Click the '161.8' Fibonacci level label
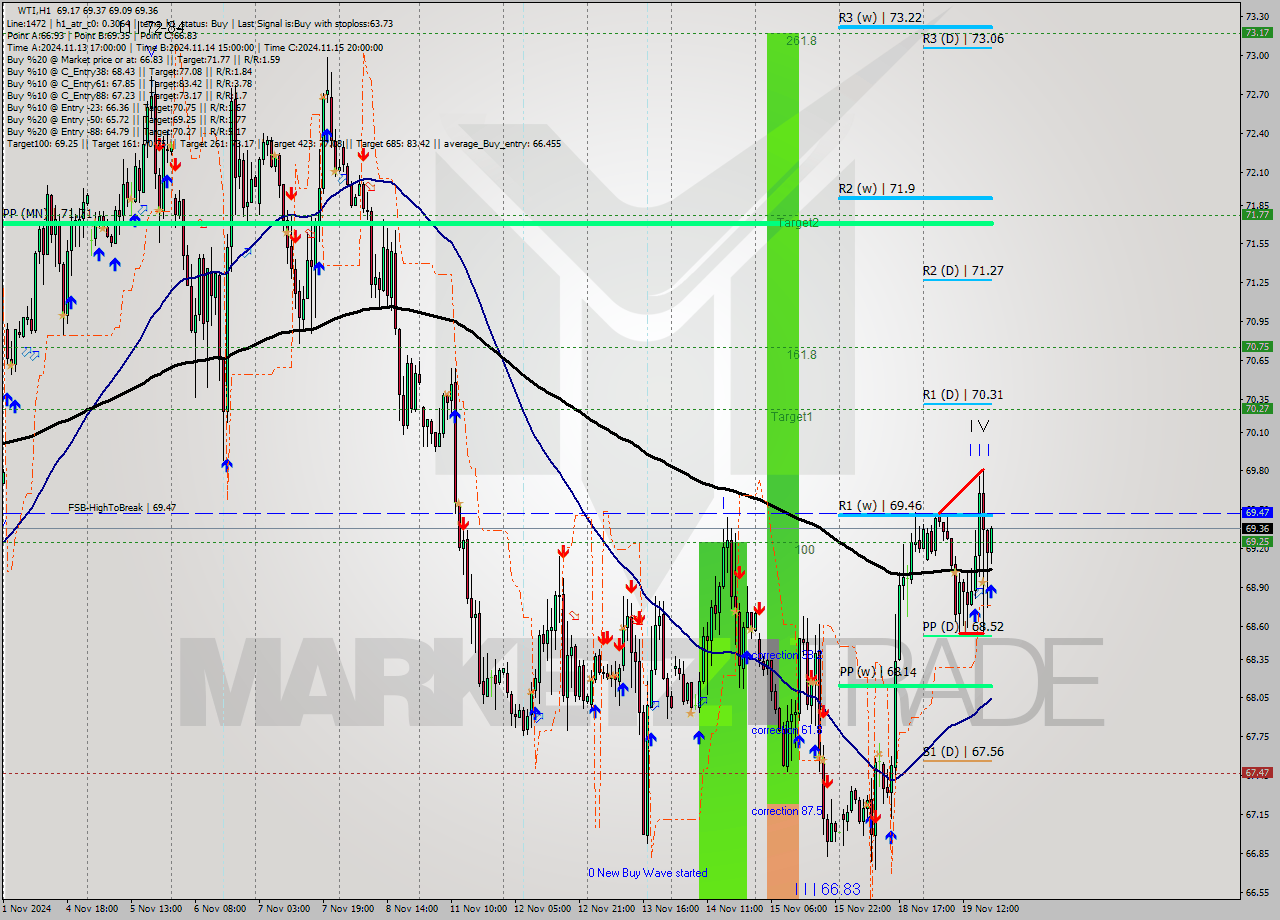The image size is (1280, 920). coord(801,354)
